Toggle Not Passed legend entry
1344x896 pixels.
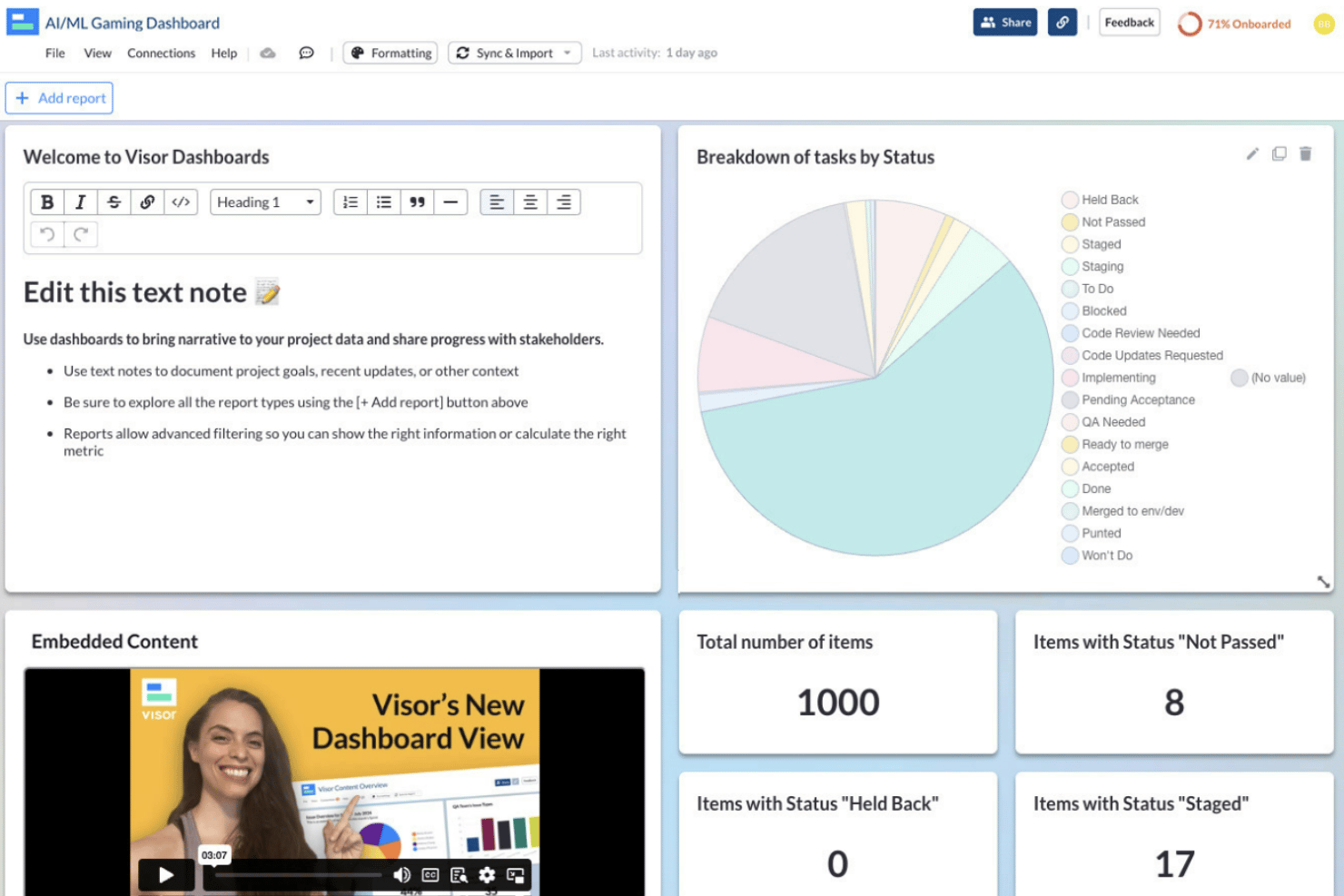point(1103,222)
